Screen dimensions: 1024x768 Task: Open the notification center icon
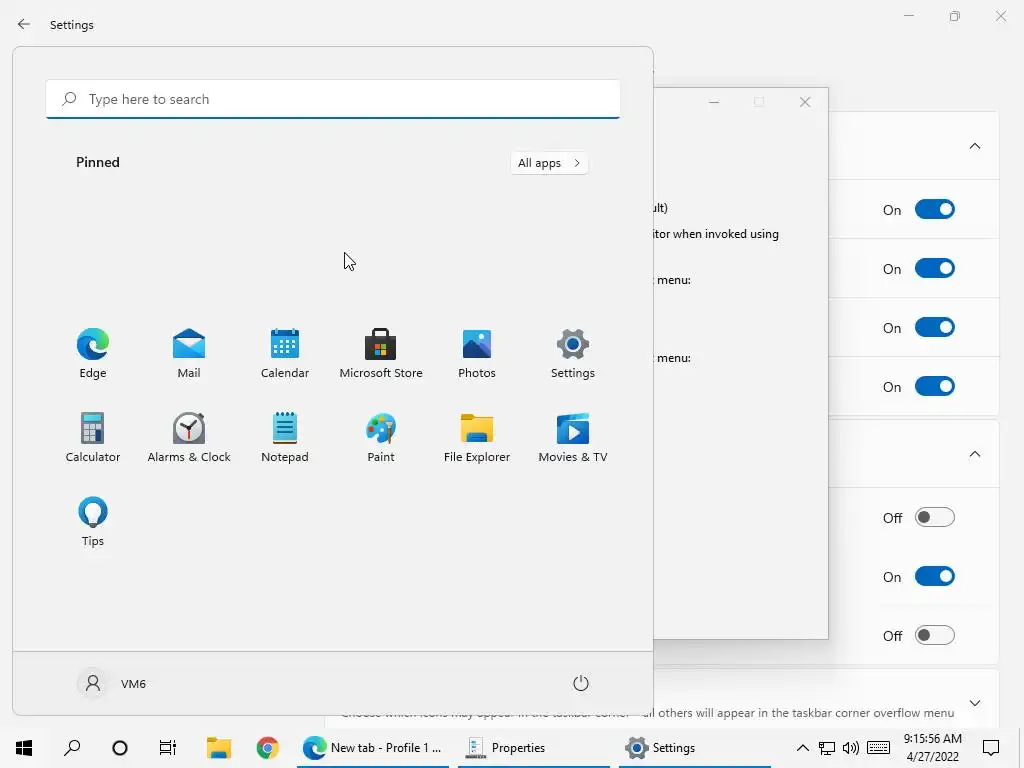(991, 748)
